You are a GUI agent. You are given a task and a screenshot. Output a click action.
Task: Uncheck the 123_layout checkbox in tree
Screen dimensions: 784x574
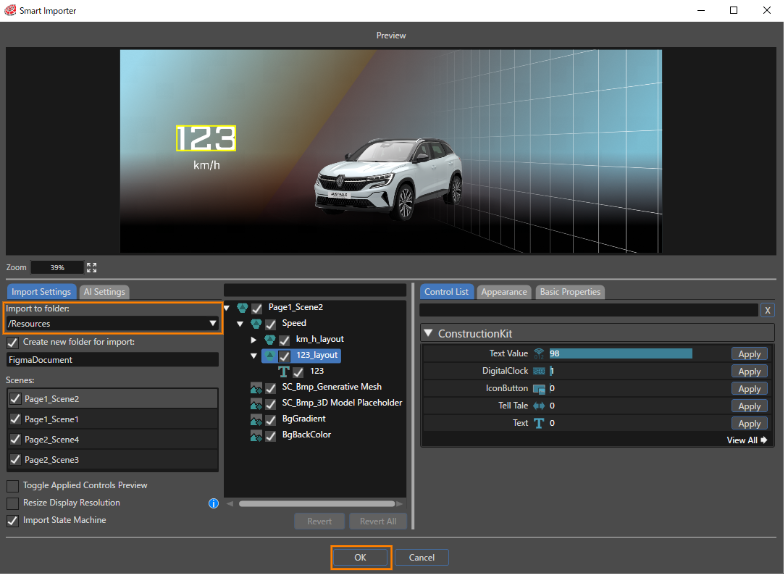click(x=284, y=356)
